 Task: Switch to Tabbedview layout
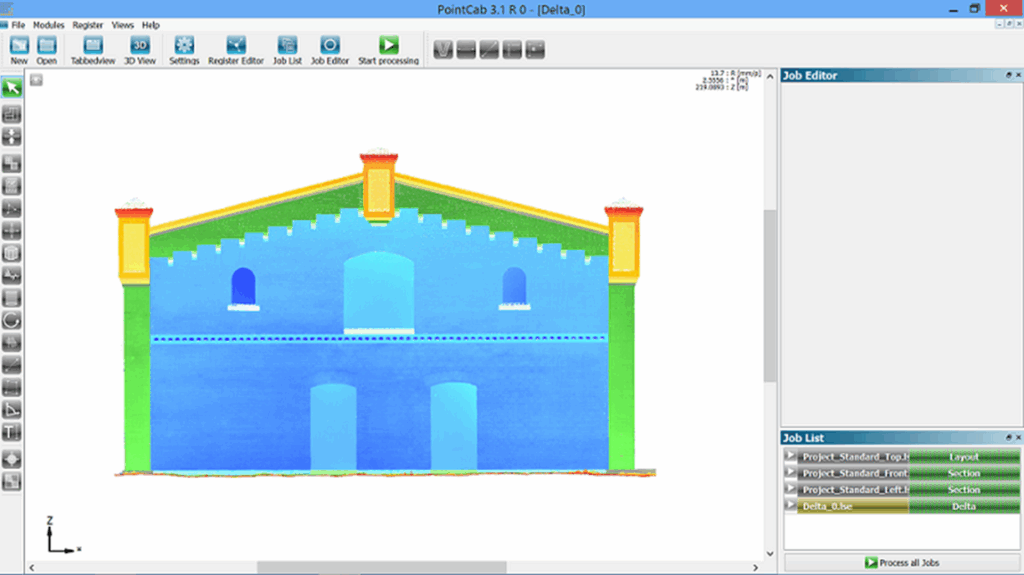pos(92,46)
